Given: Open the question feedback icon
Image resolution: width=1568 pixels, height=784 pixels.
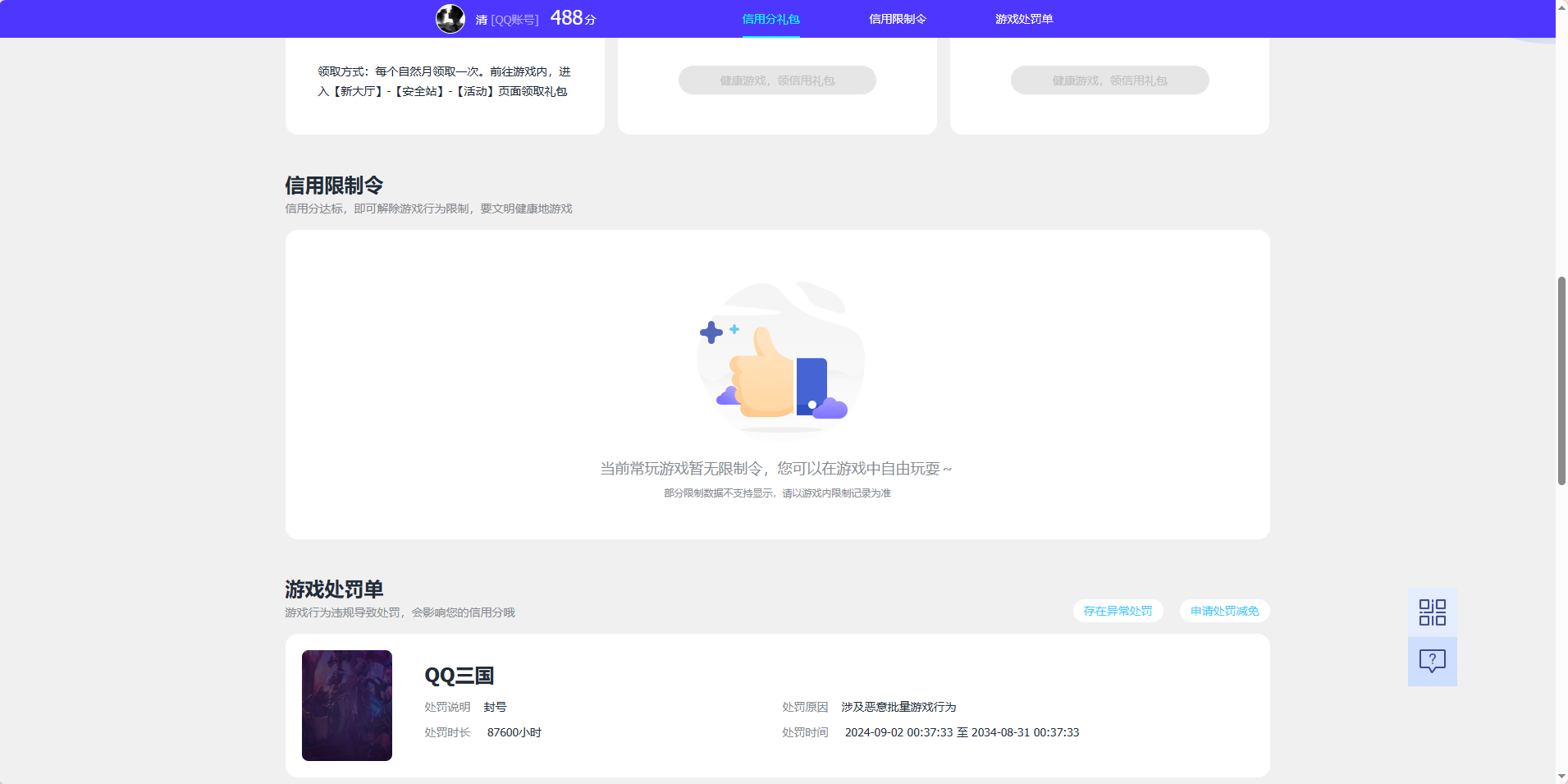Looking at the screenshot, I should [1431, 662].
